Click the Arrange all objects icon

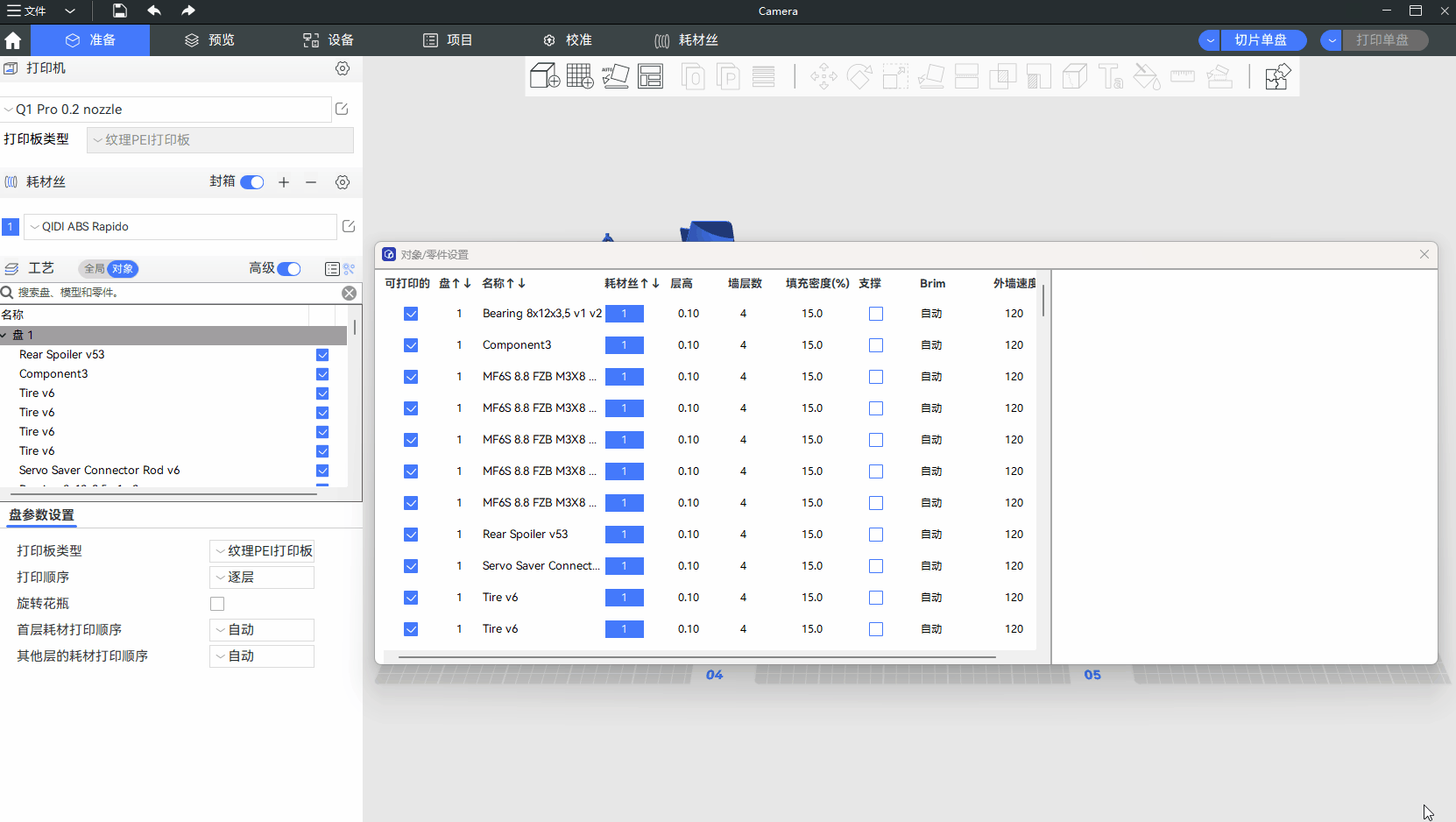[650, 77]
